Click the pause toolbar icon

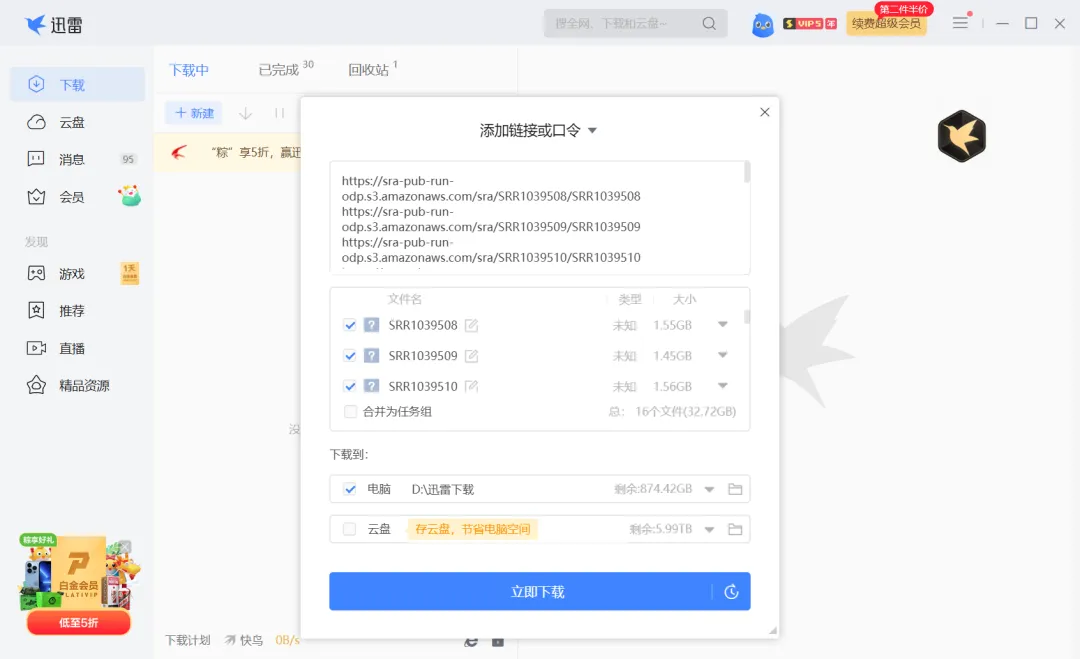click(x=279, y=113)
